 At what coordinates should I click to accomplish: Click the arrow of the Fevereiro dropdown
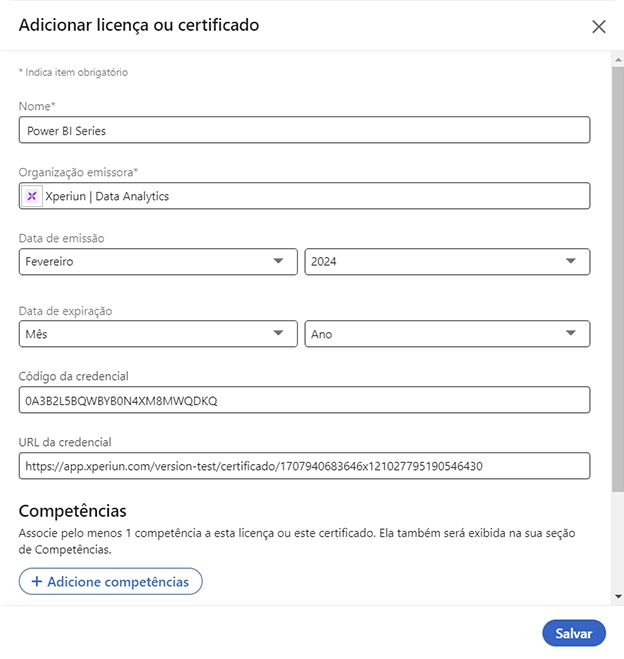point(278,261)
